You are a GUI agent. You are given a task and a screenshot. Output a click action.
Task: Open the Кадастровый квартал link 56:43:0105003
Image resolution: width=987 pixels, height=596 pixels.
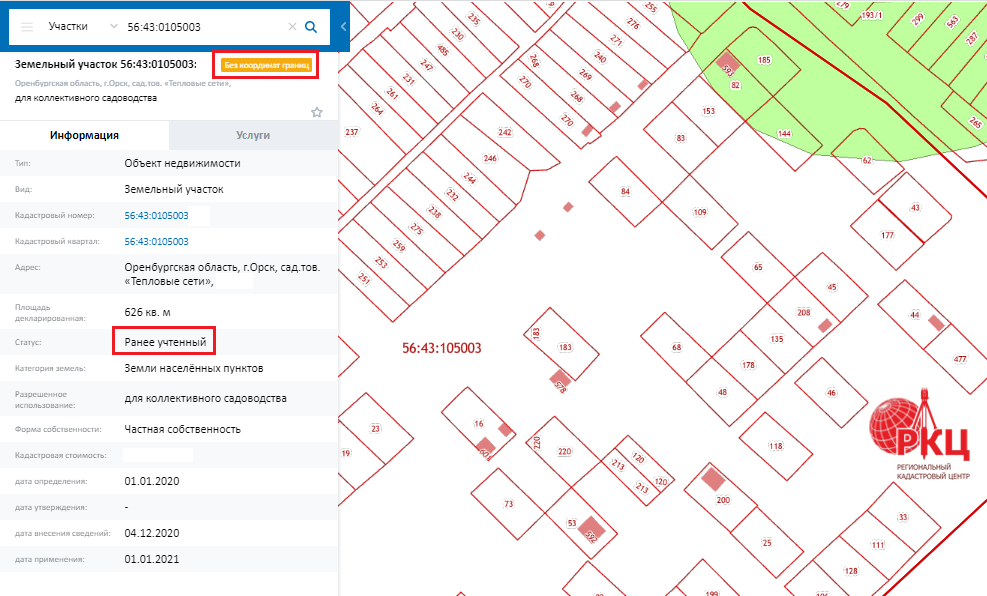pos(156,241)
